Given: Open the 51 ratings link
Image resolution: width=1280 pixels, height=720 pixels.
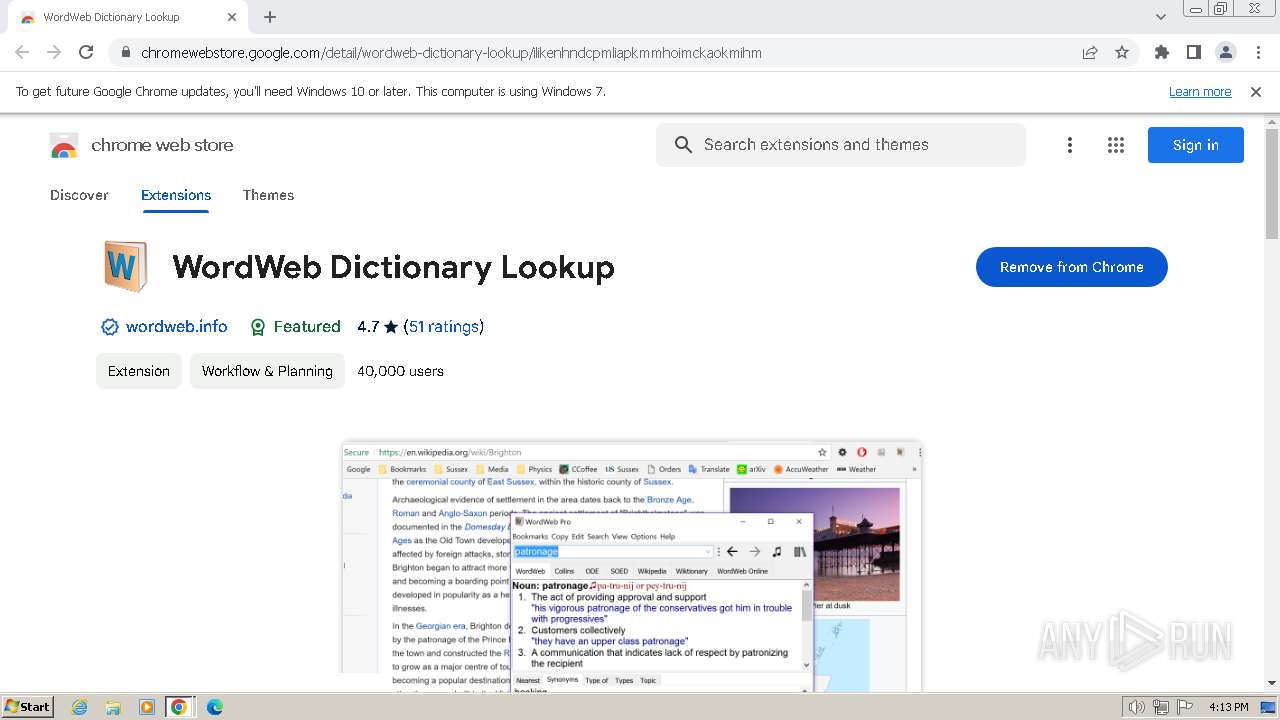Looking at the screenshot, I should pyautogui.click(x=444, y=326).
